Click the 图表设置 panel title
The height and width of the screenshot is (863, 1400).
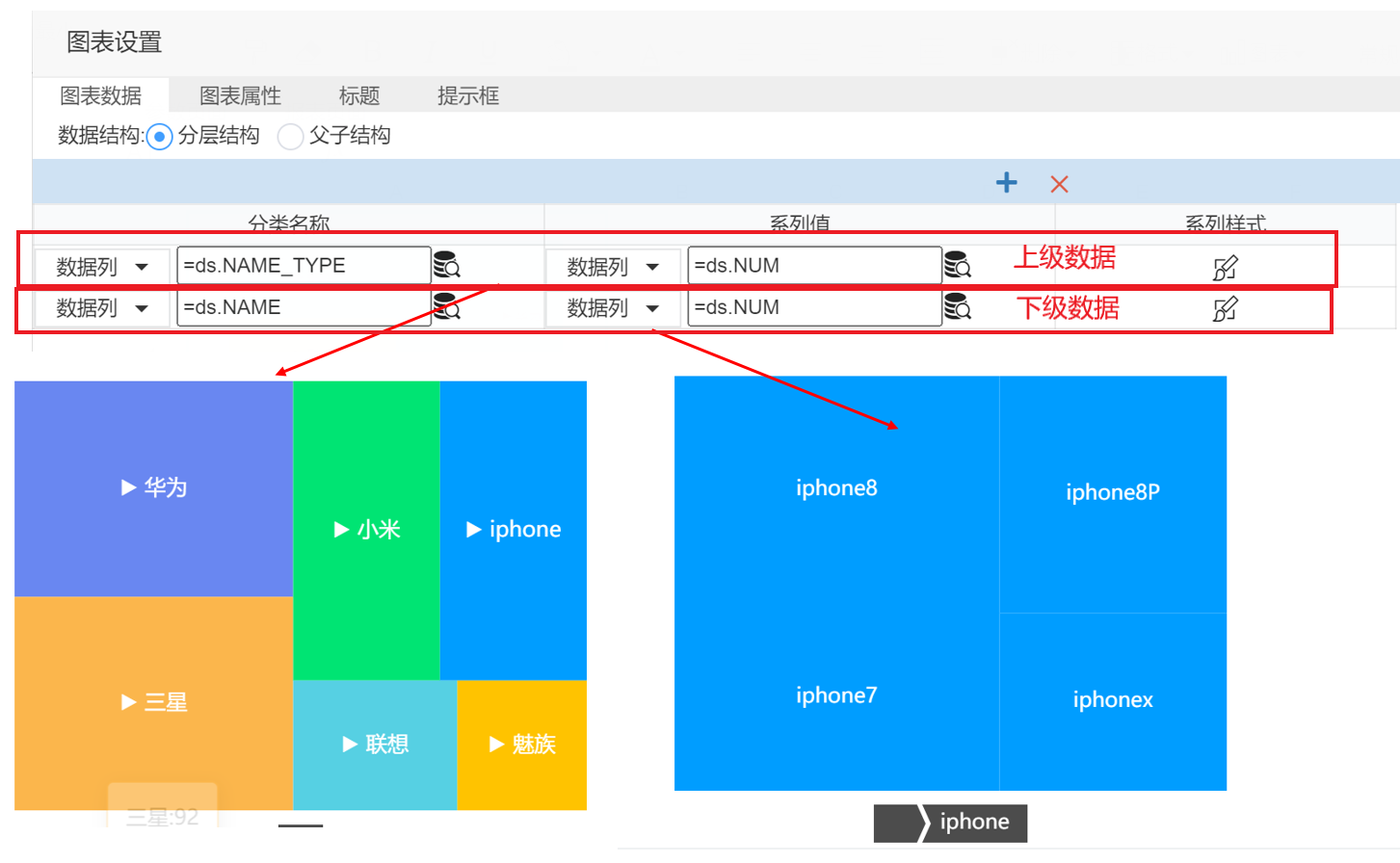114,42
